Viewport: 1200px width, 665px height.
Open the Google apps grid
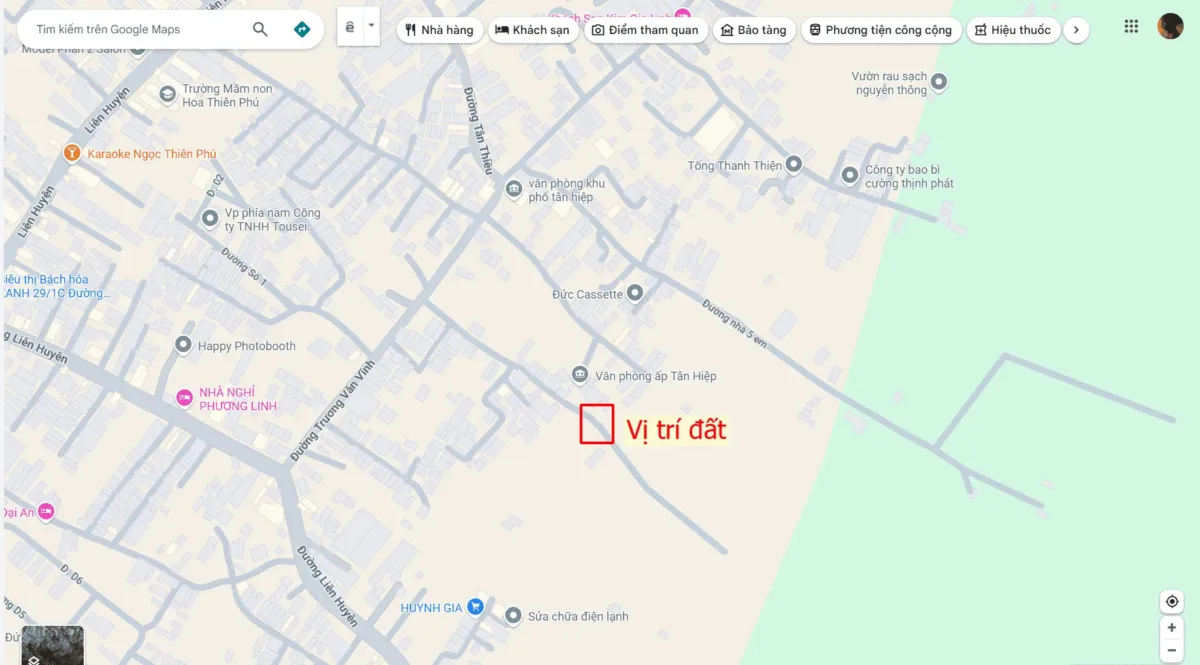point(1131,27)
